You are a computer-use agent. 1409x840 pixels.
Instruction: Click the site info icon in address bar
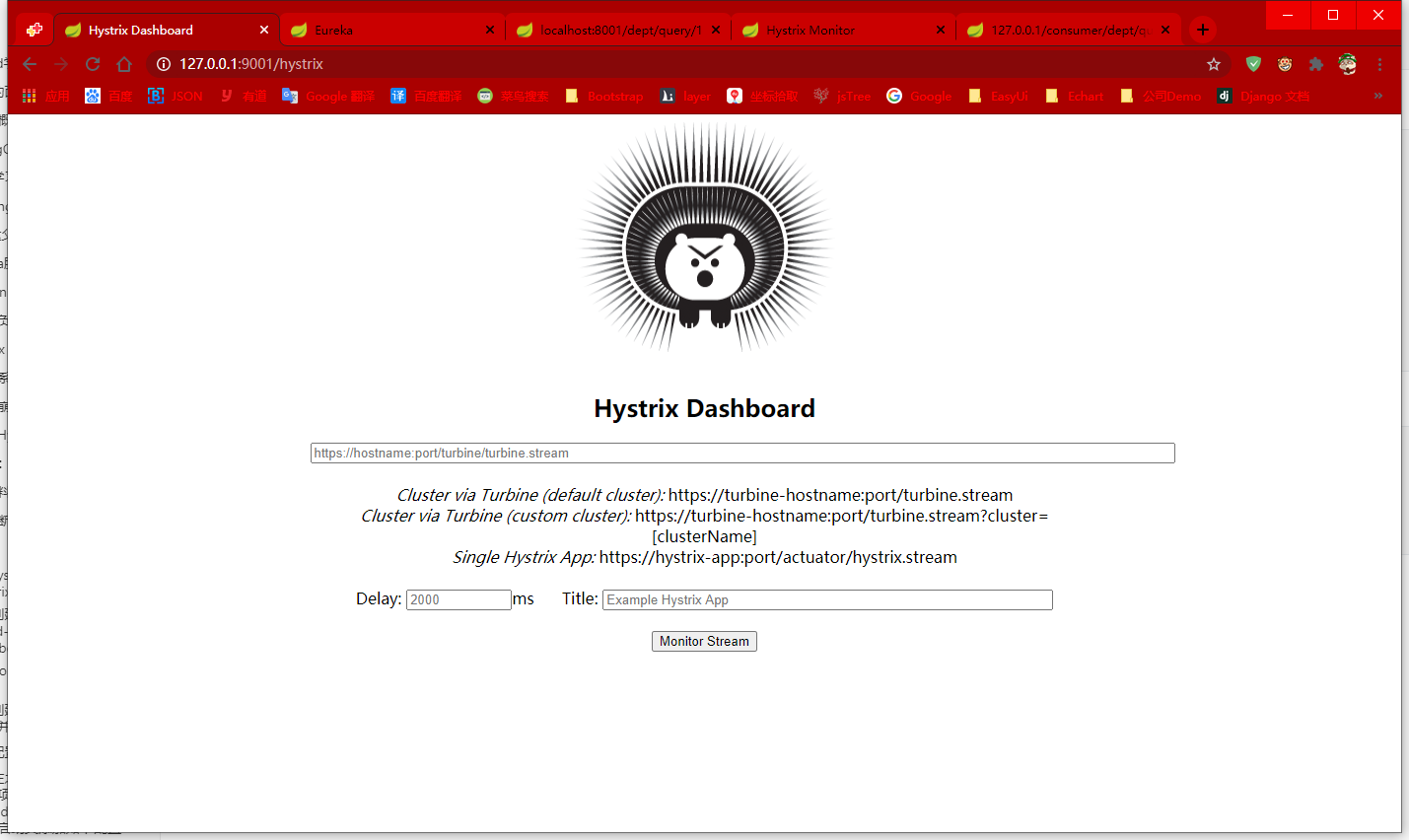164,64
